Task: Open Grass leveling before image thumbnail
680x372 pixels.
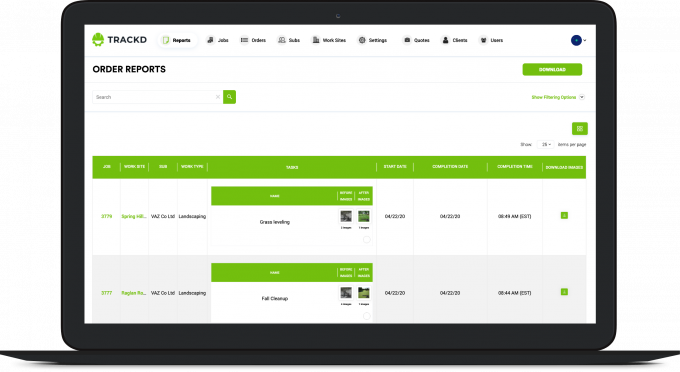Action: pos(346,216)
